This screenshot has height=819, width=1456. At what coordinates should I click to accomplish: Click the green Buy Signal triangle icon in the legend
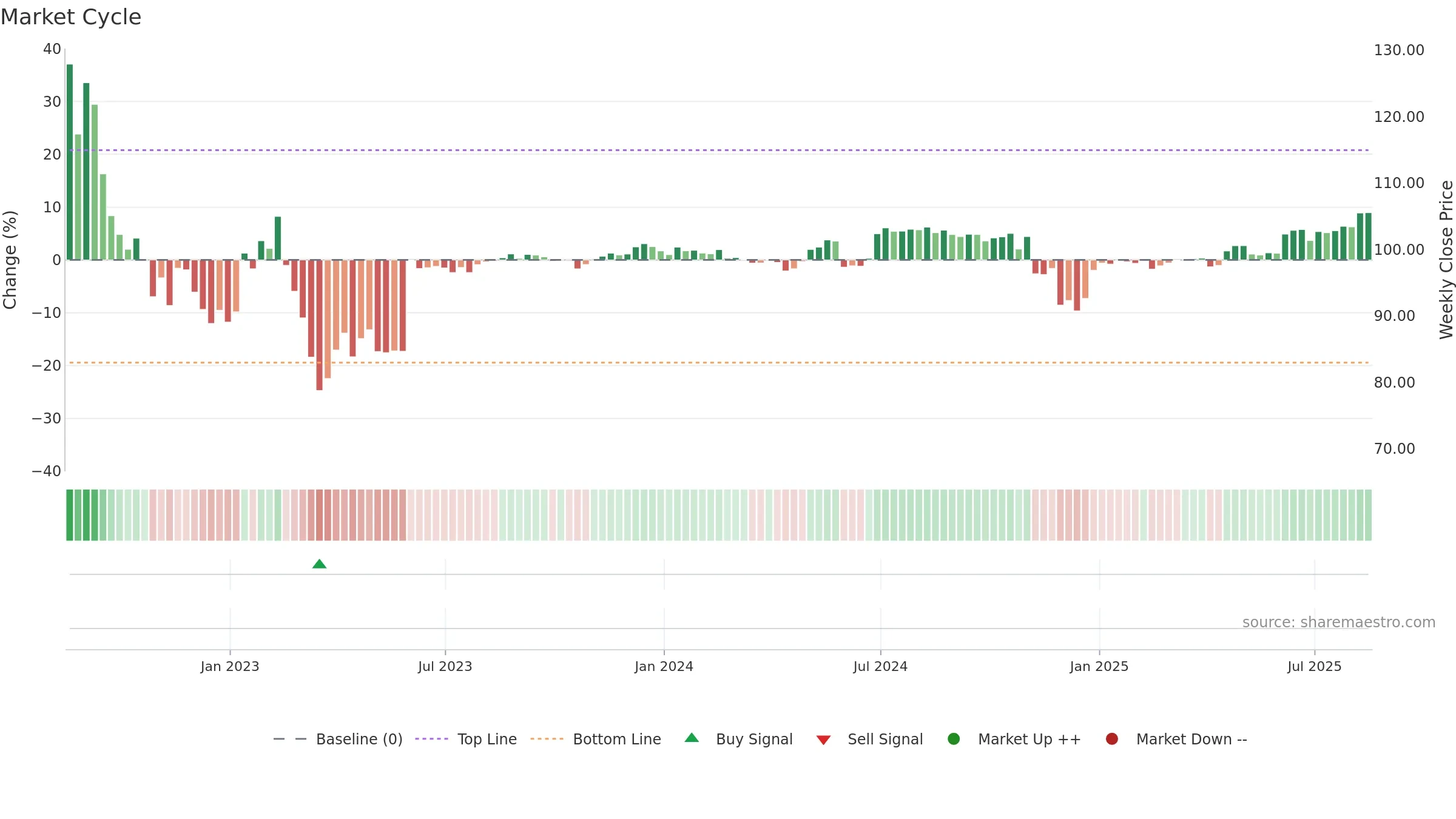[692, 738]
